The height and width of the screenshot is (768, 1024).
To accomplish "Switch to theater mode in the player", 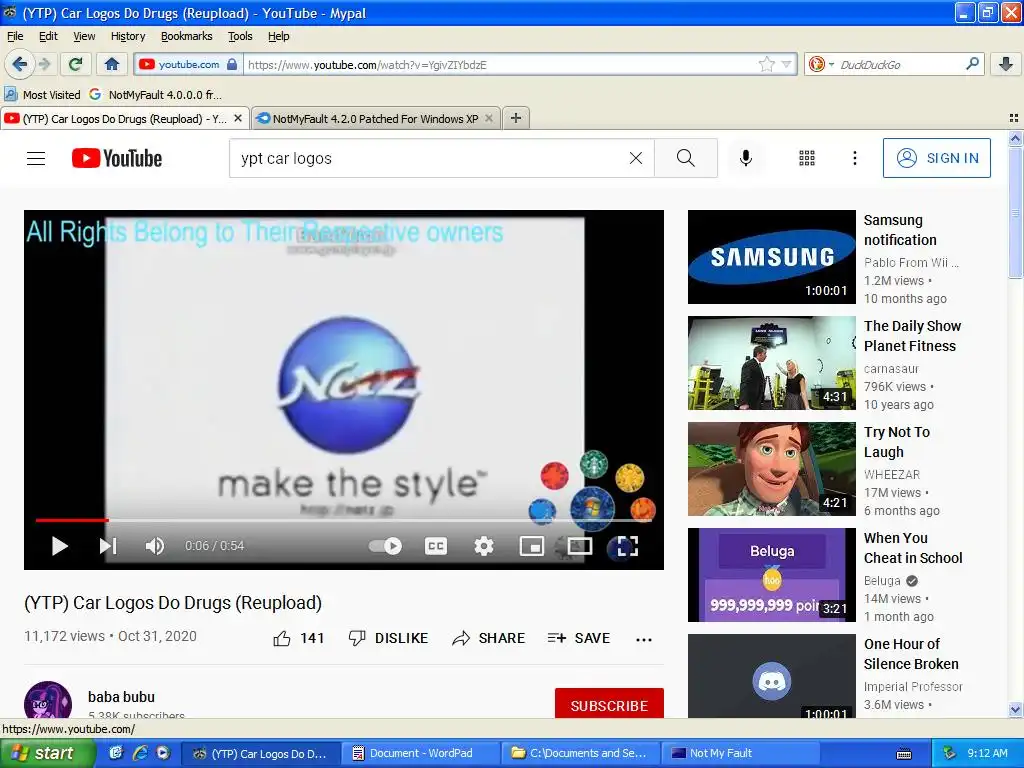I will point(580,546).
